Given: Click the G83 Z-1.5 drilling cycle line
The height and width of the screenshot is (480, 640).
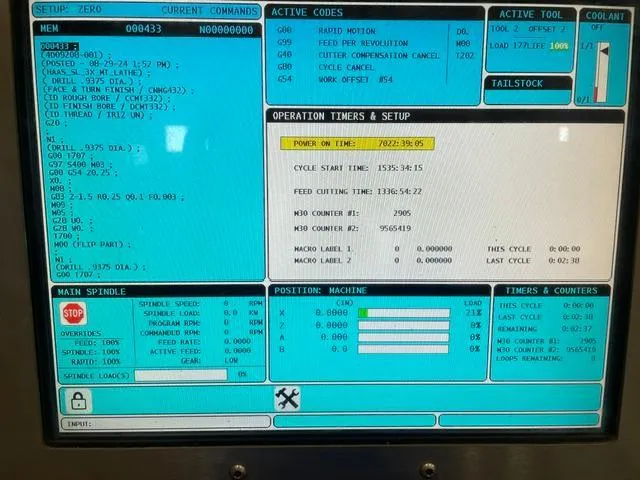Looking at the screenshot, I should pos(117,197).
